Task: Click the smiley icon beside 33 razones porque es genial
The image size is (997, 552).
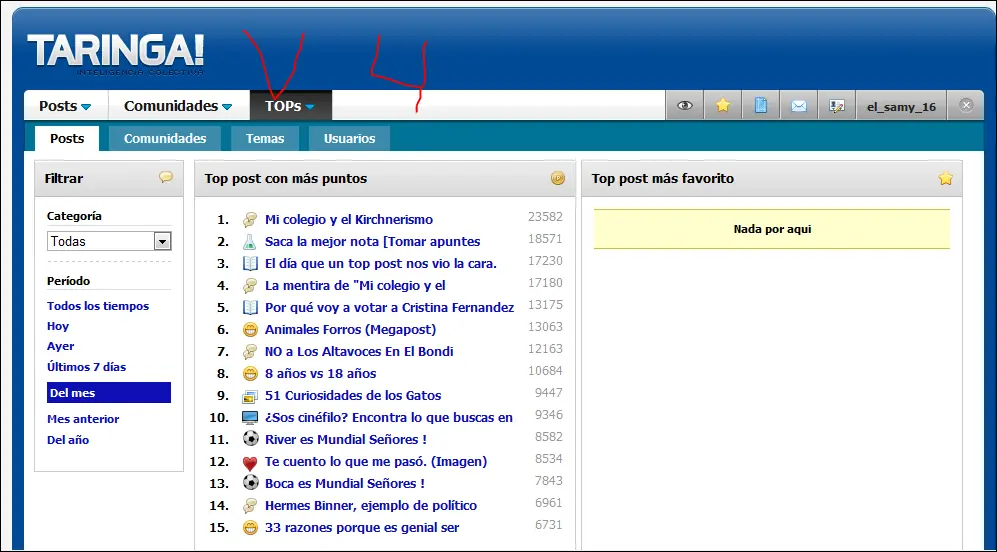Action: pyautogui.click(x=250, y=527)
